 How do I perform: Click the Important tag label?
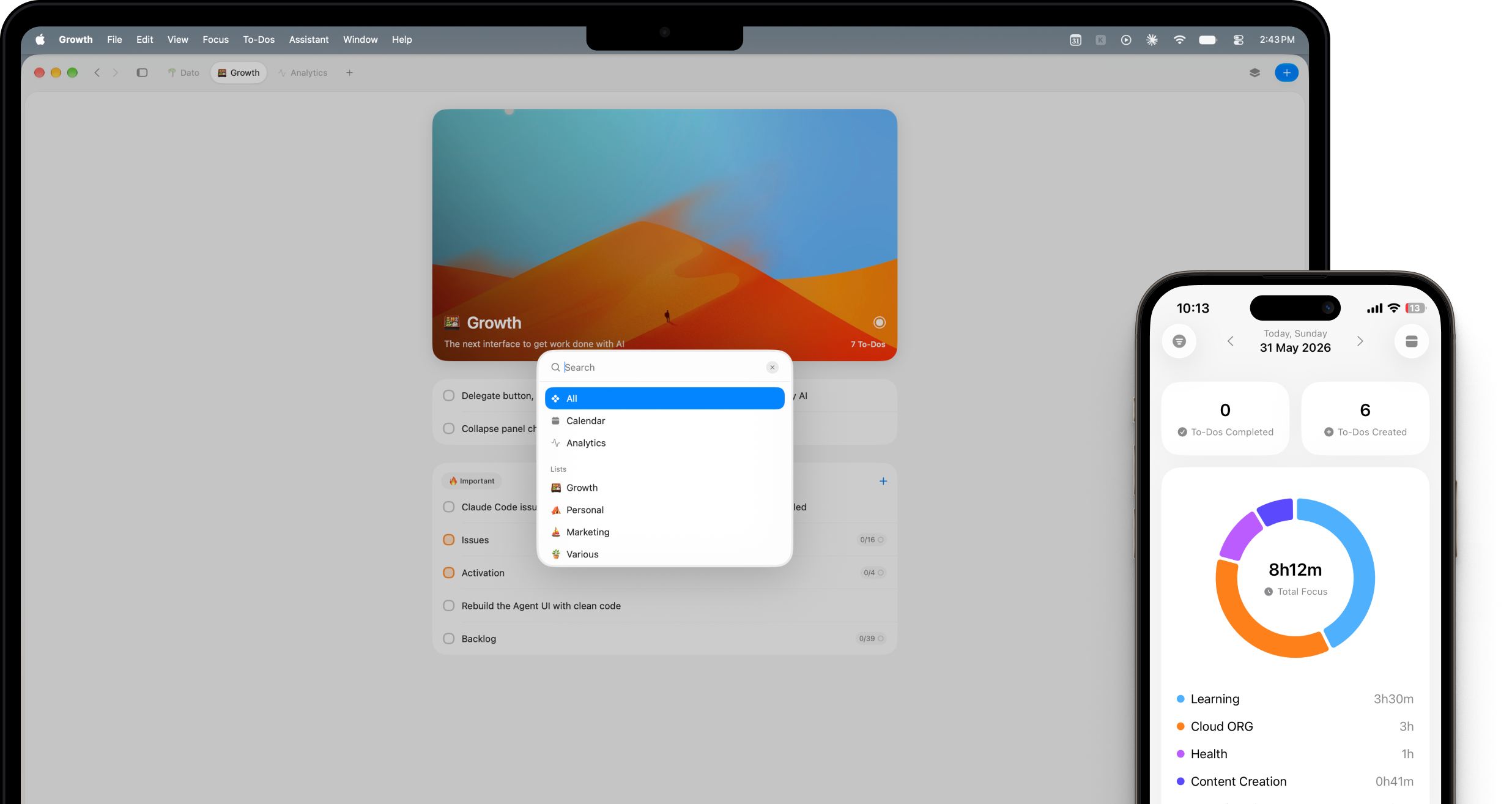pyautogui.click(x=472, y=481)
